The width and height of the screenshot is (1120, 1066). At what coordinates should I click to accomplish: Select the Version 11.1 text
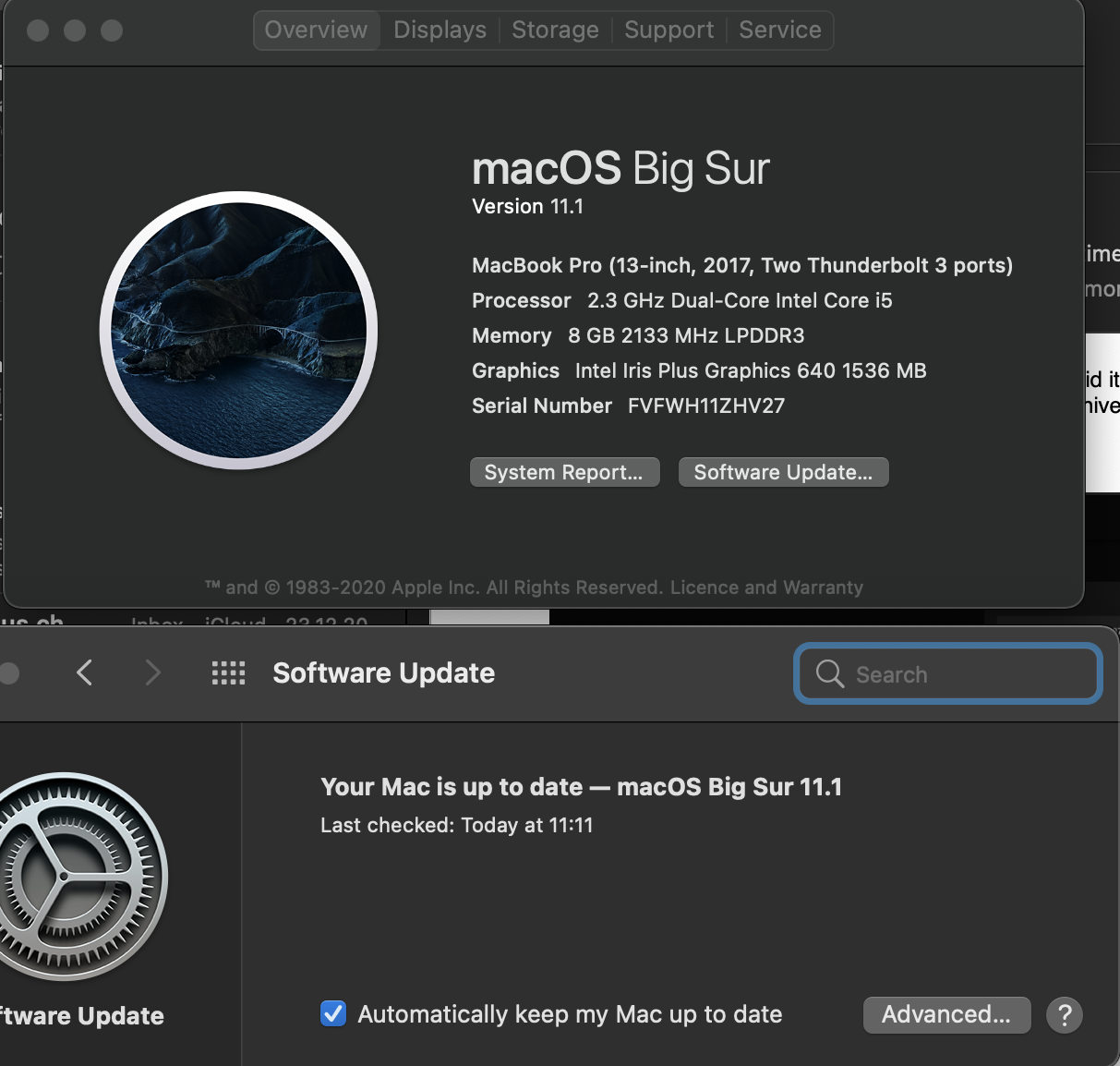527,206
